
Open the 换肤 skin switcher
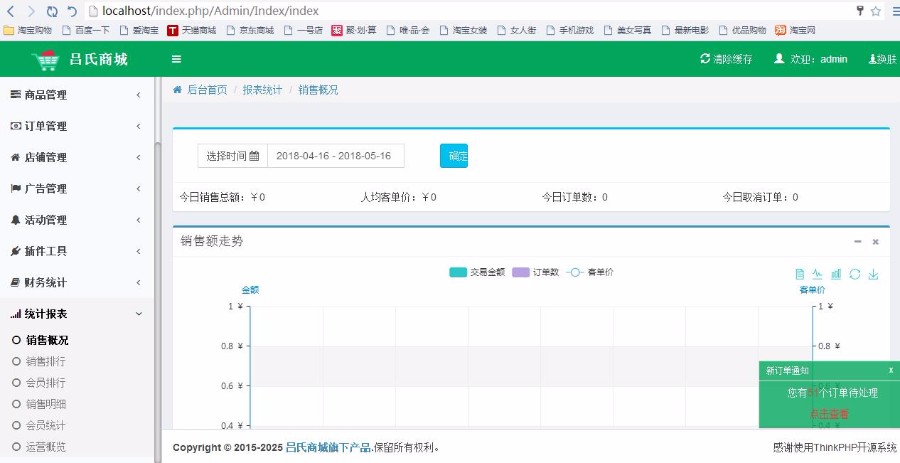click(882, 59)
